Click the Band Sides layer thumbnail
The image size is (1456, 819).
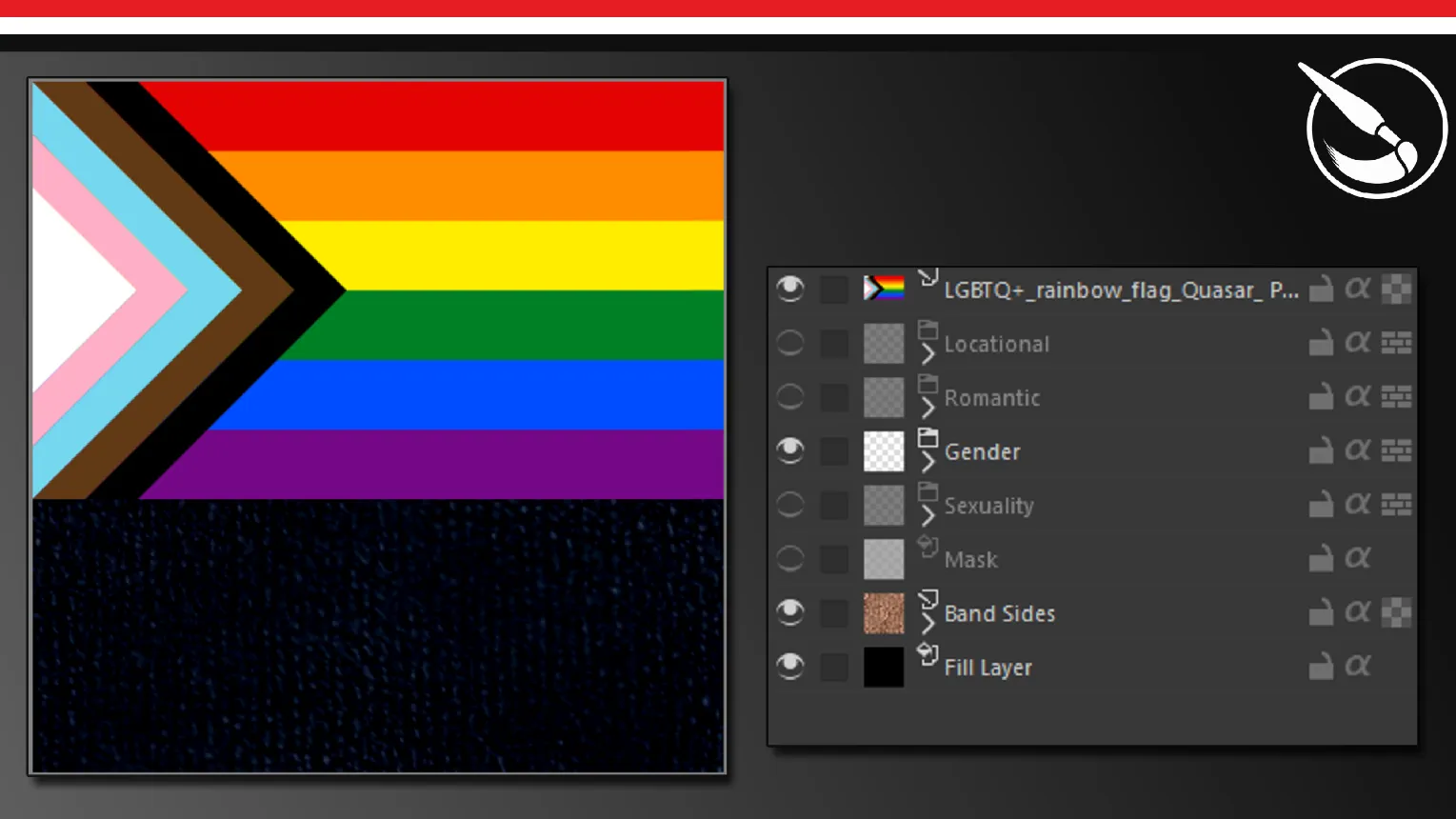coord(883,613)
